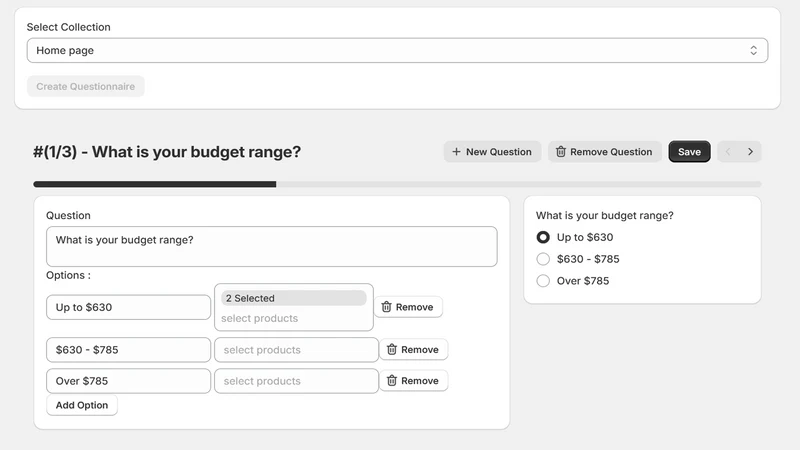
Task: Click the question progress bar
Action: click(397, 184)
